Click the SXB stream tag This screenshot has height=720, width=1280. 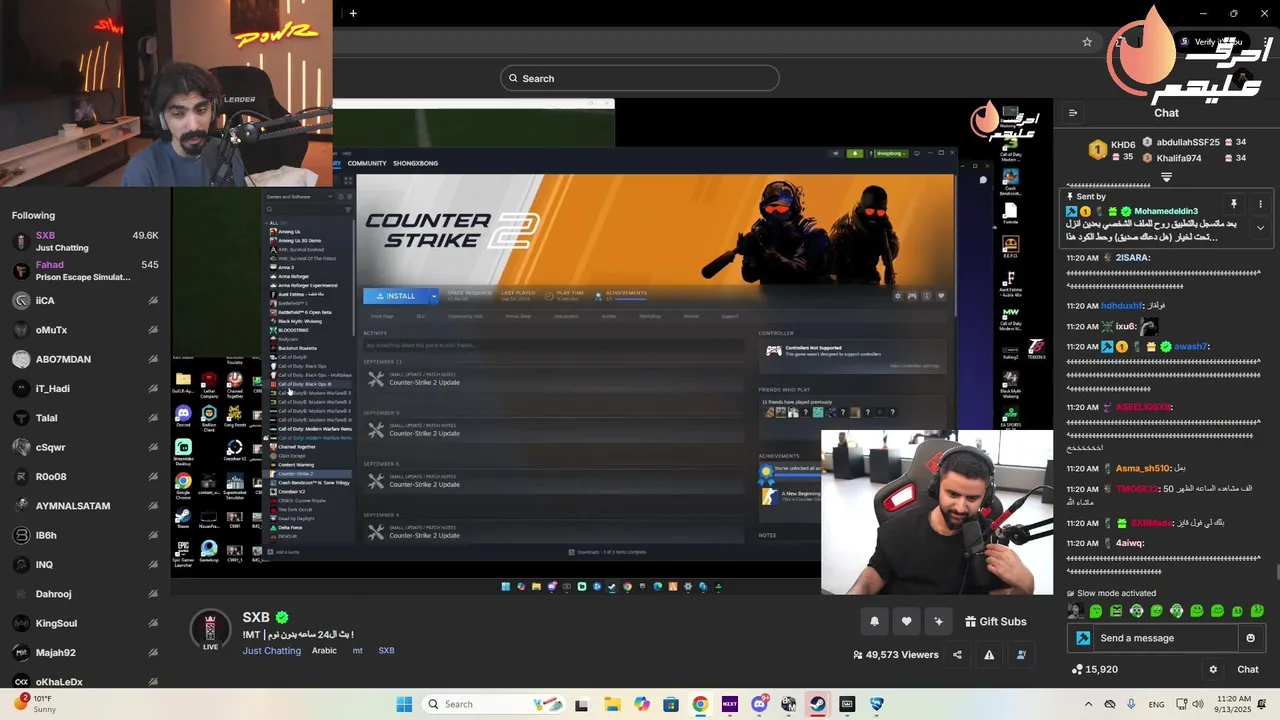pos(386,651)
